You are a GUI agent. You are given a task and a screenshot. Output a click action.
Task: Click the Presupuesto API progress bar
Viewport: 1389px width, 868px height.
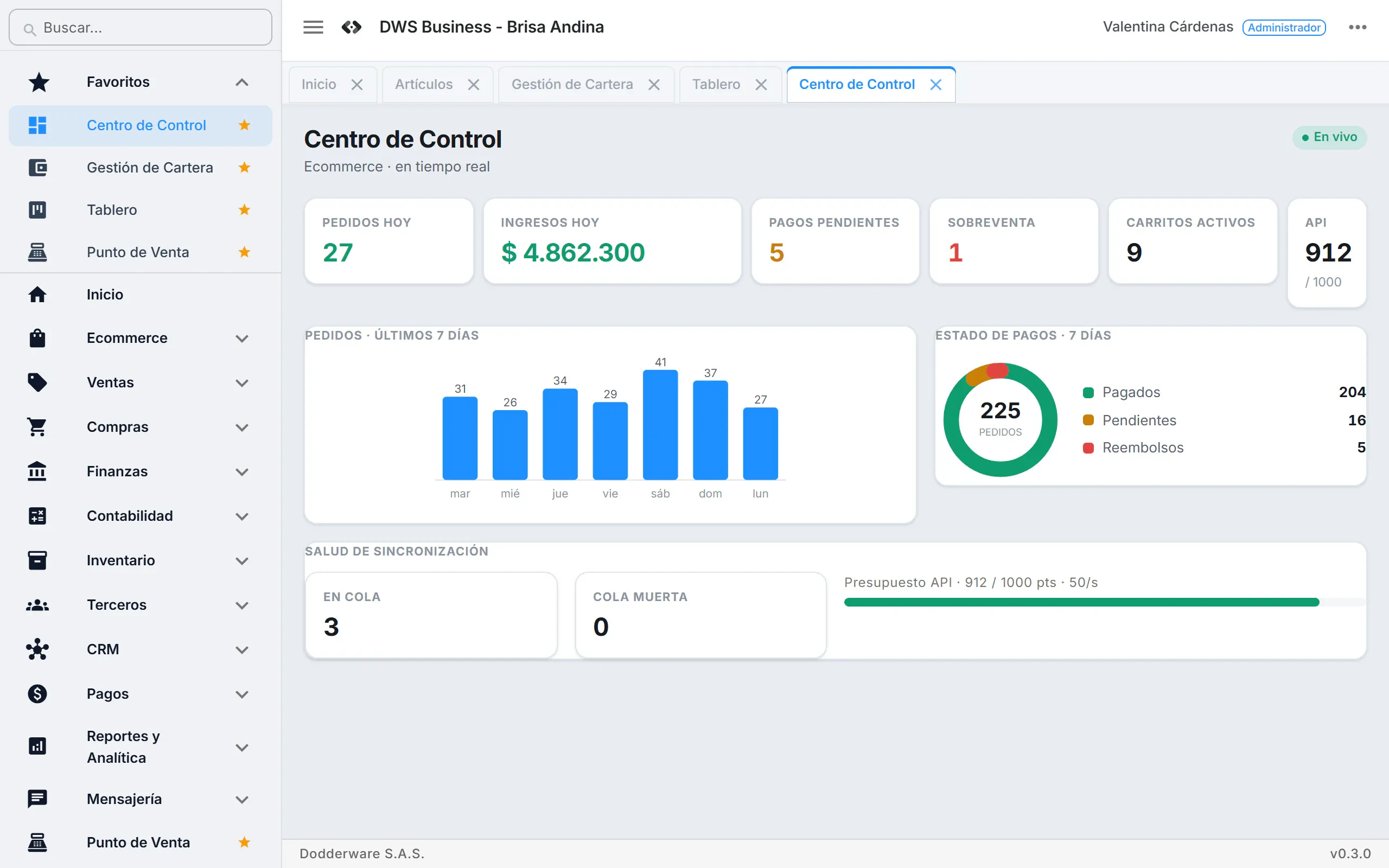pos(1104,602)
